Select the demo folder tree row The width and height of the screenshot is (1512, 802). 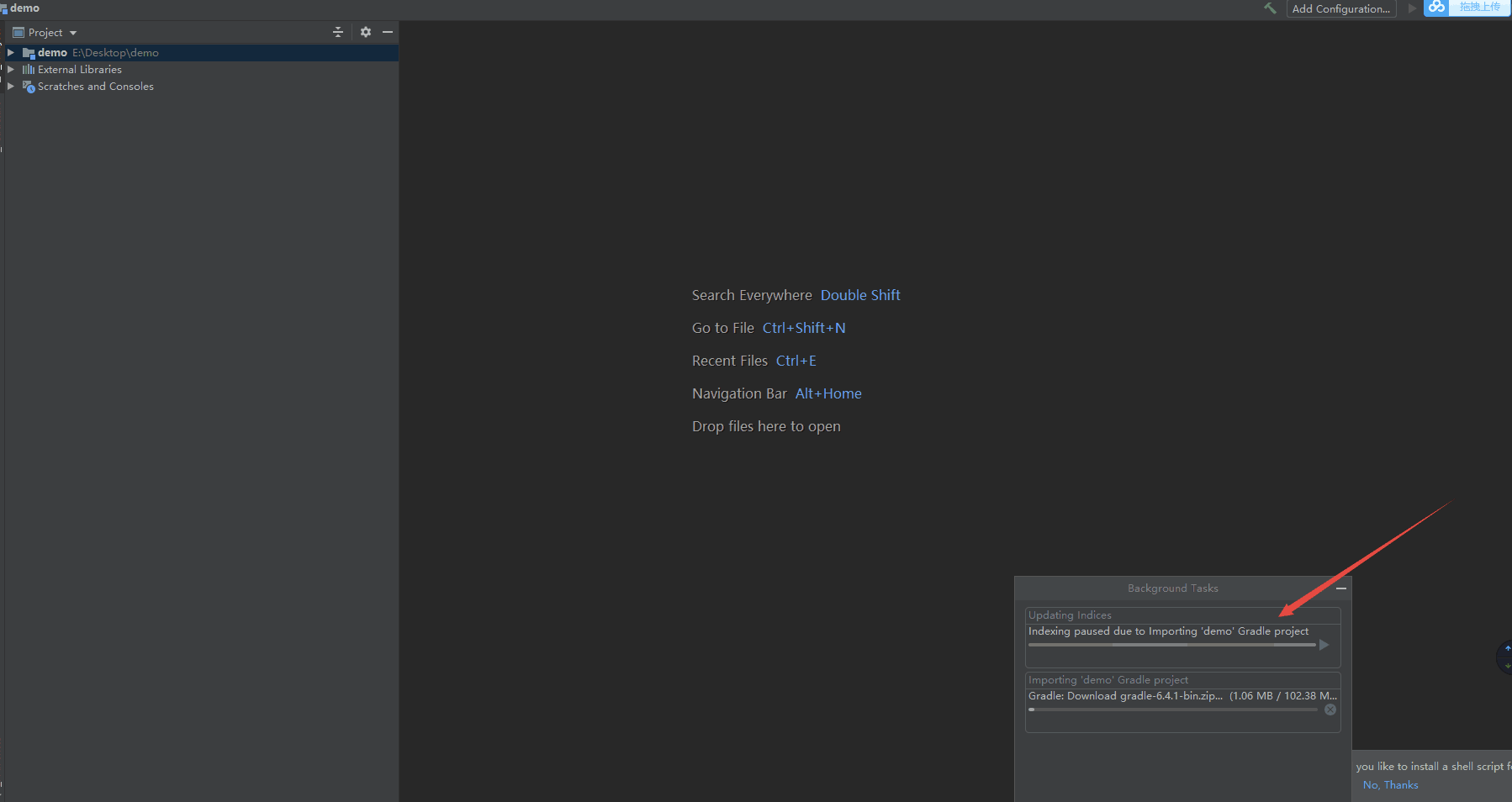pyautogui.click(x=202, y=52)
